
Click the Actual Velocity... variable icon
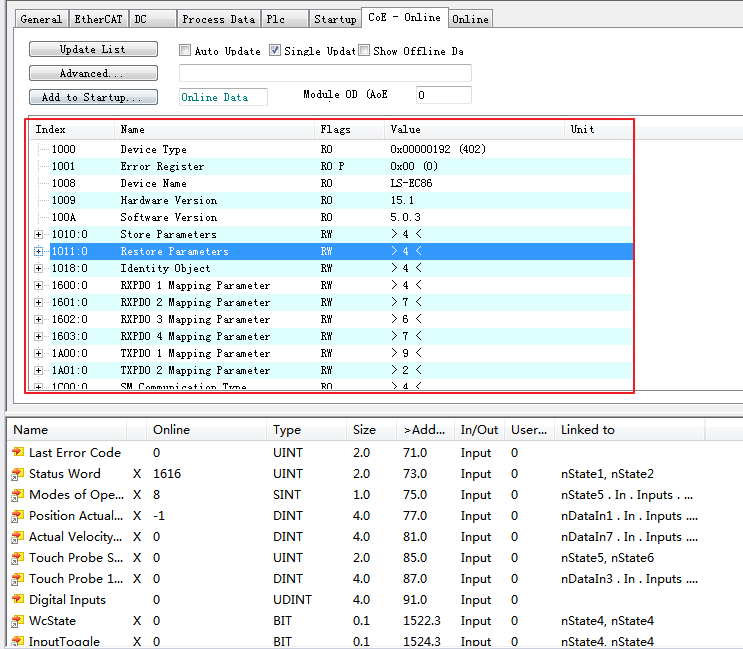pyautogui.click(x=18, y=537)
